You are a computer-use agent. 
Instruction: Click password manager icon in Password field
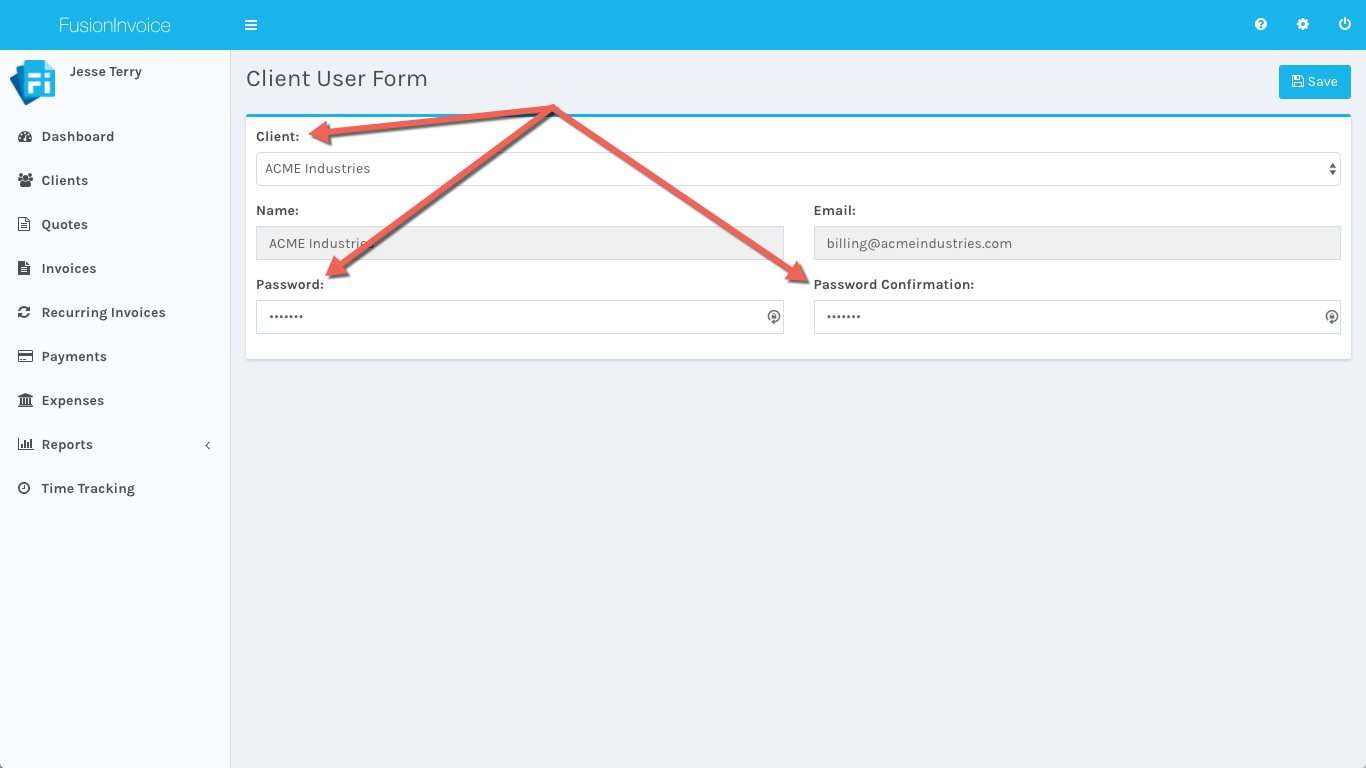773,317
